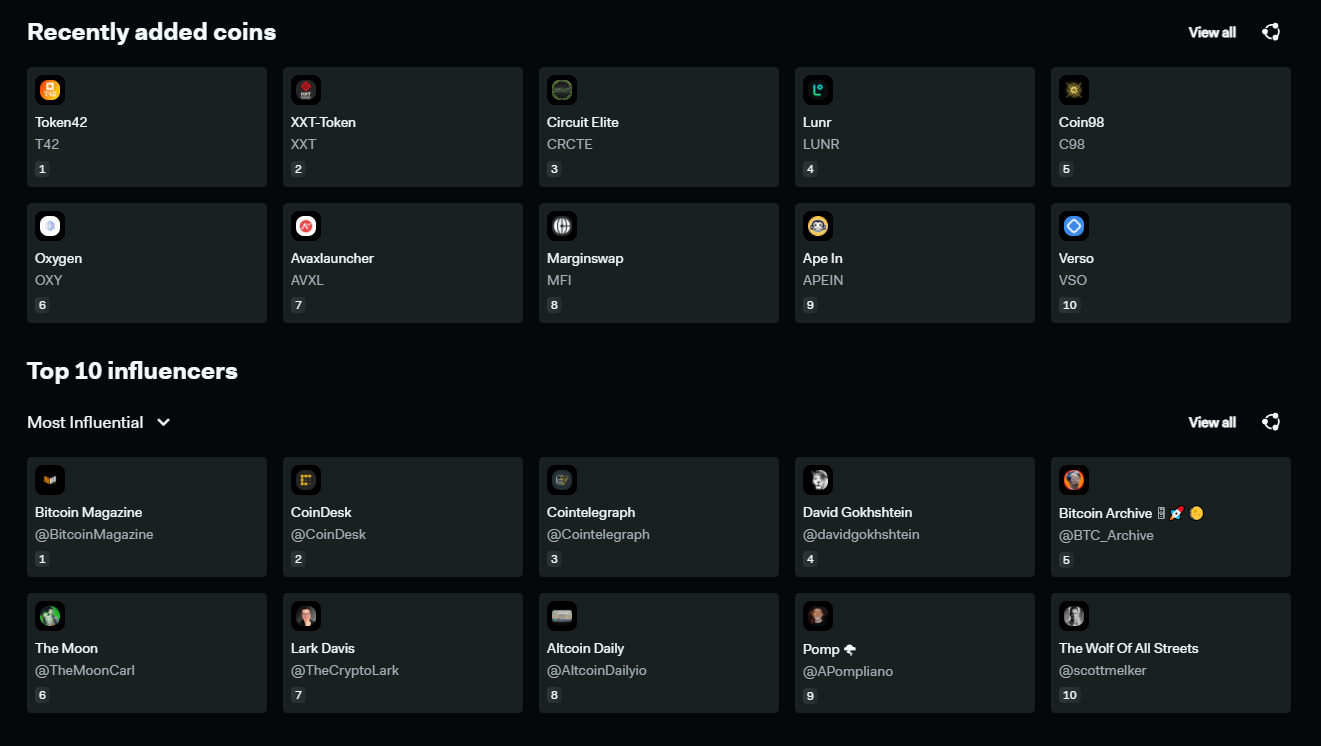Click the @BTC_Archive handle
Screen dimensions: 1321x746
click(1106, 535)
